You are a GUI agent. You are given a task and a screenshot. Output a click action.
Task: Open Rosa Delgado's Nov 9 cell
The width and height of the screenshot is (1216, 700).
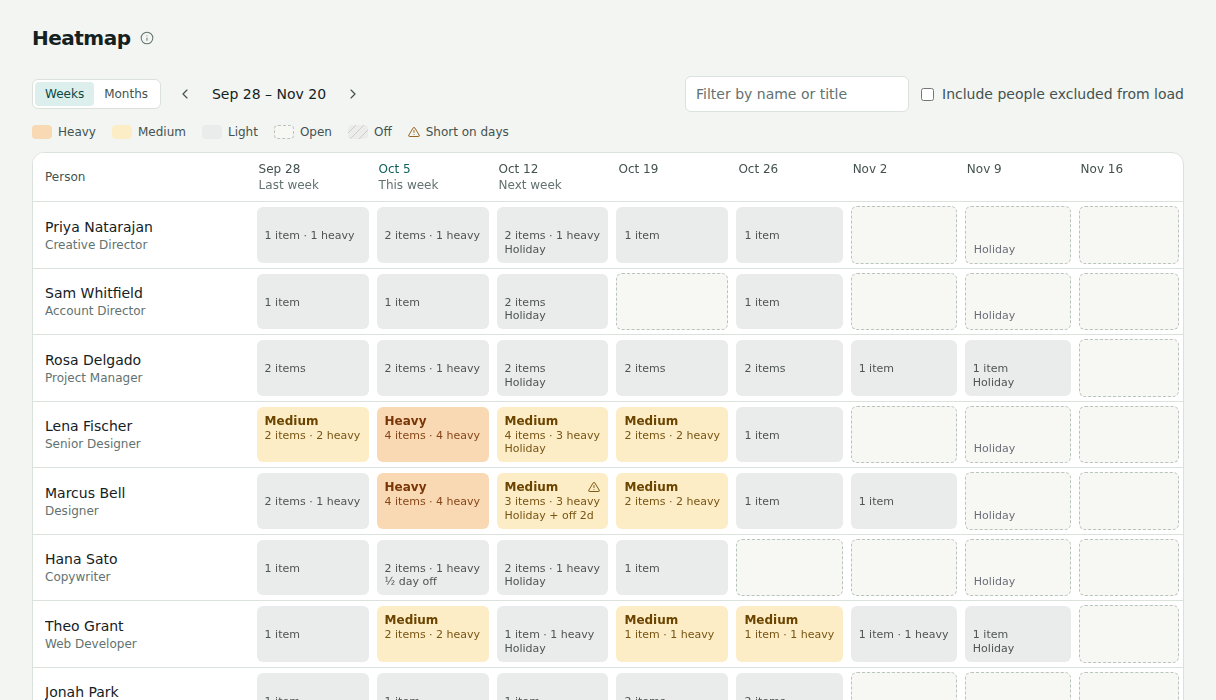pos(1018,368)
